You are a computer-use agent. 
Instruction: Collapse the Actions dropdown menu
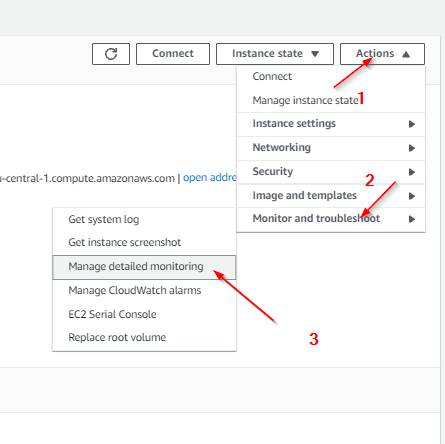[382, 54]
